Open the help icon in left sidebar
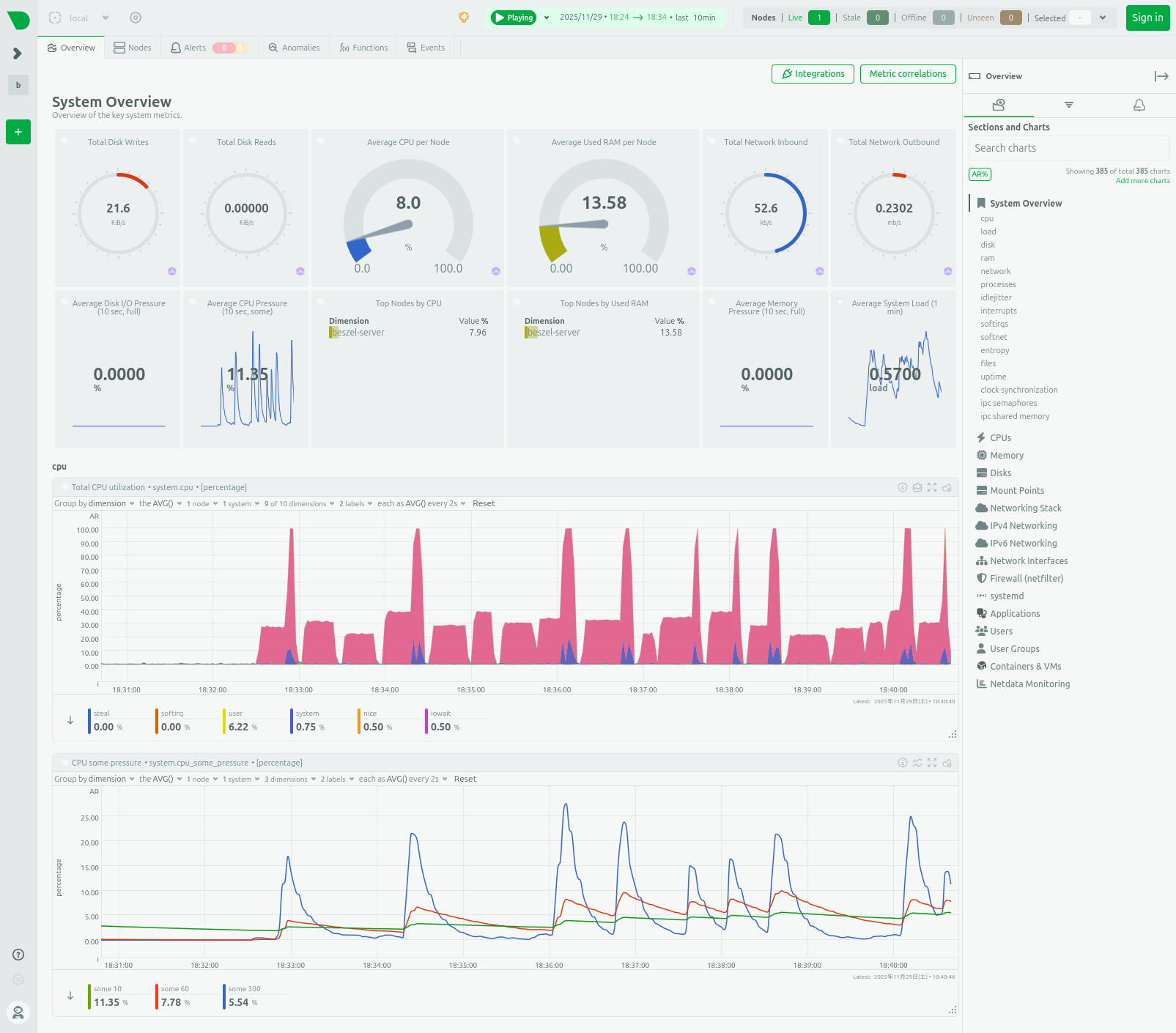1176x1033 pixels. [18, 955]
